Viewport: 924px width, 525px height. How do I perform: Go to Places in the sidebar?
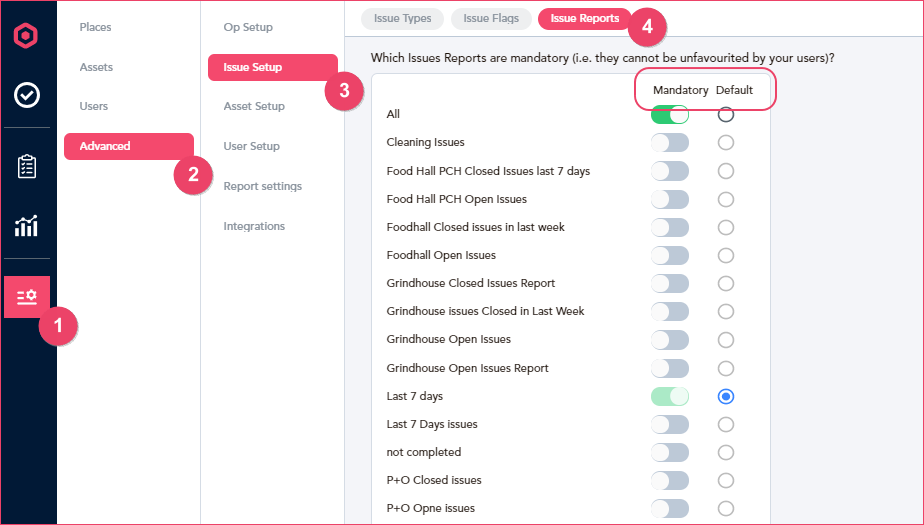coord(95,27)
